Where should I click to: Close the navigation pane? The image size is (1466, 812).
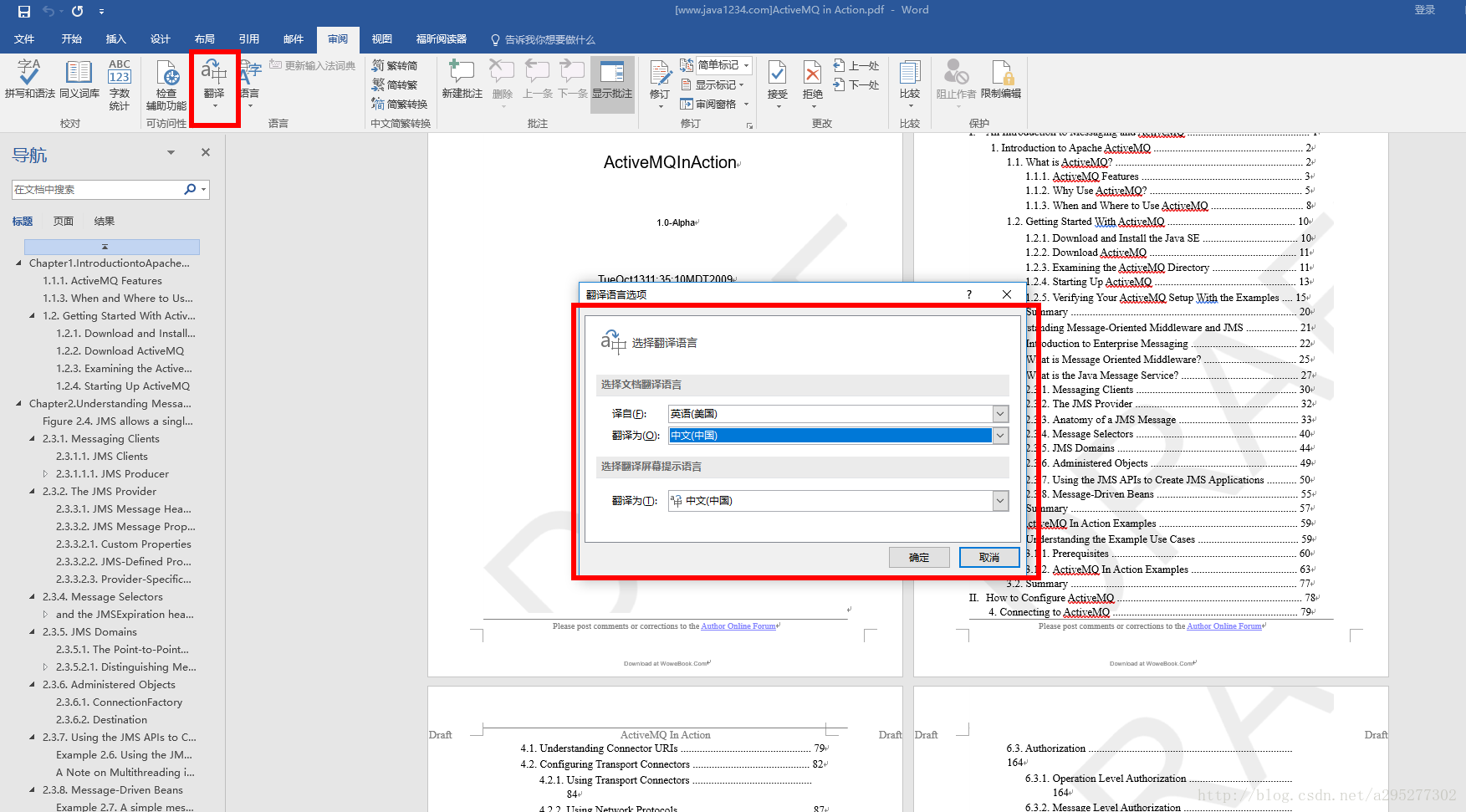pyautogui.click(x=206, y=152)
